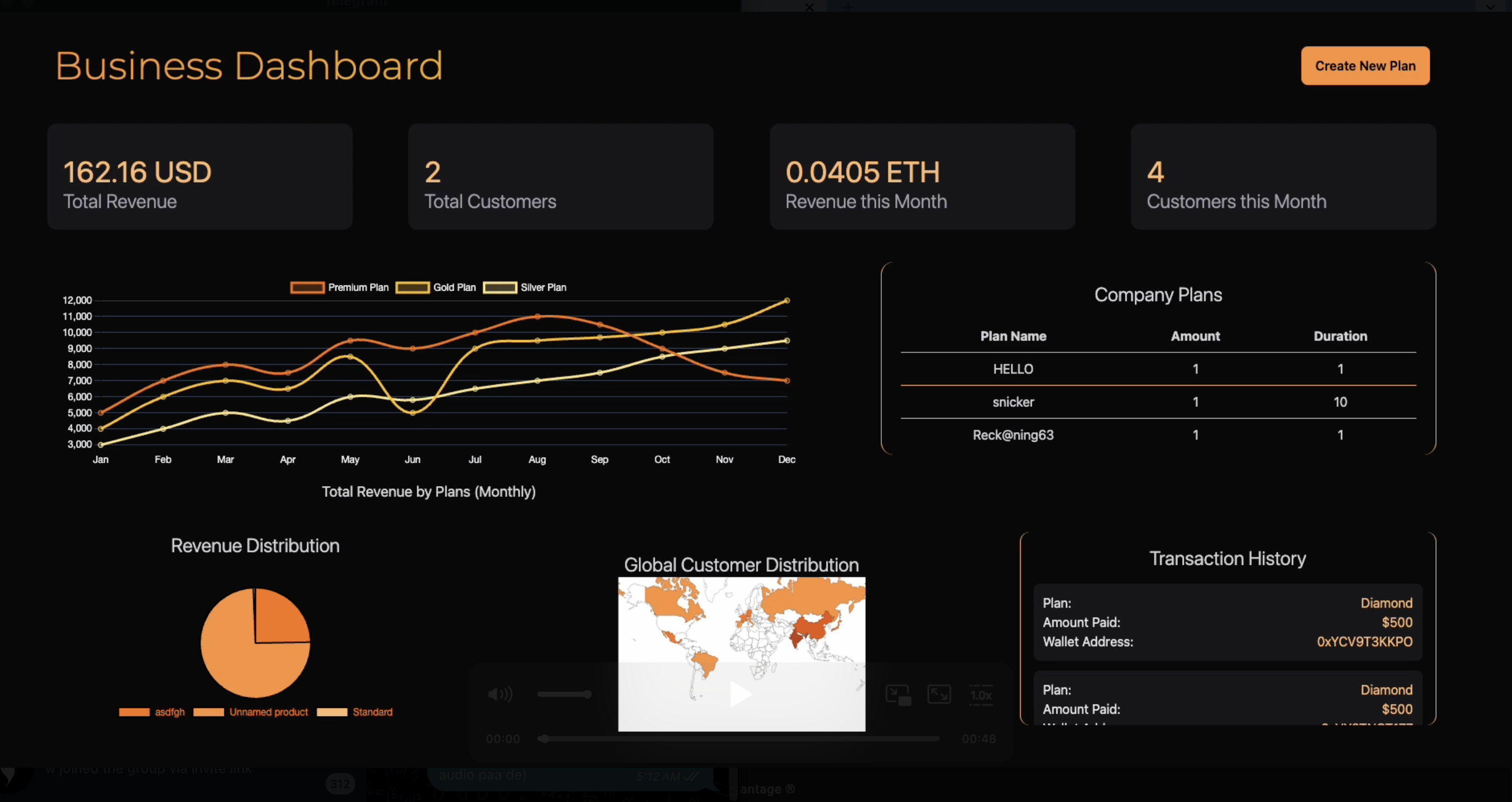Toggle the Unnamed product pie legend
1512x802 pixels.
(x=251, y=712)
